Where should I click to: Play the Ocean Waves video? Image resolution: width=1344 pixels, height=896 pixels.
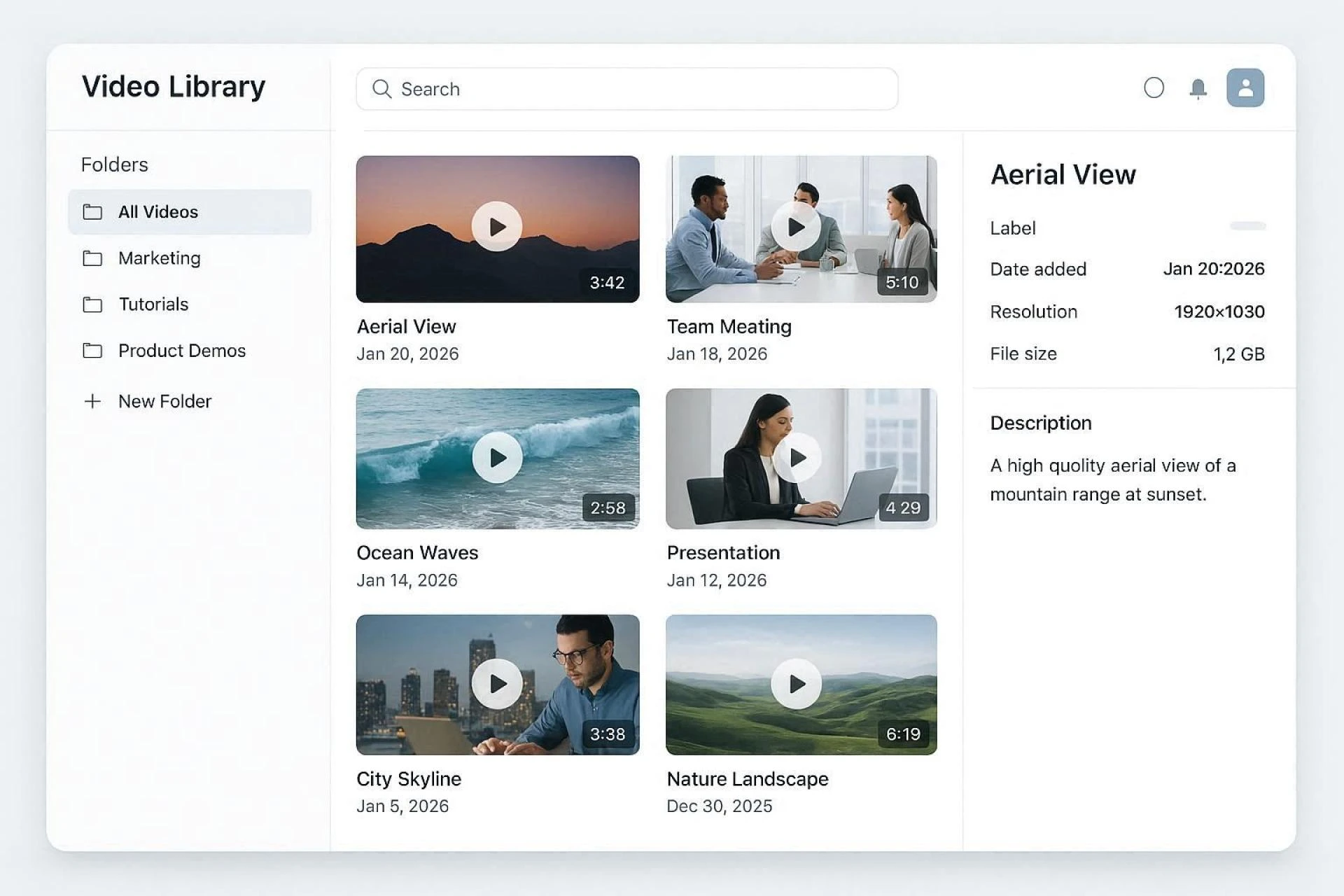(x=497, y=457)
